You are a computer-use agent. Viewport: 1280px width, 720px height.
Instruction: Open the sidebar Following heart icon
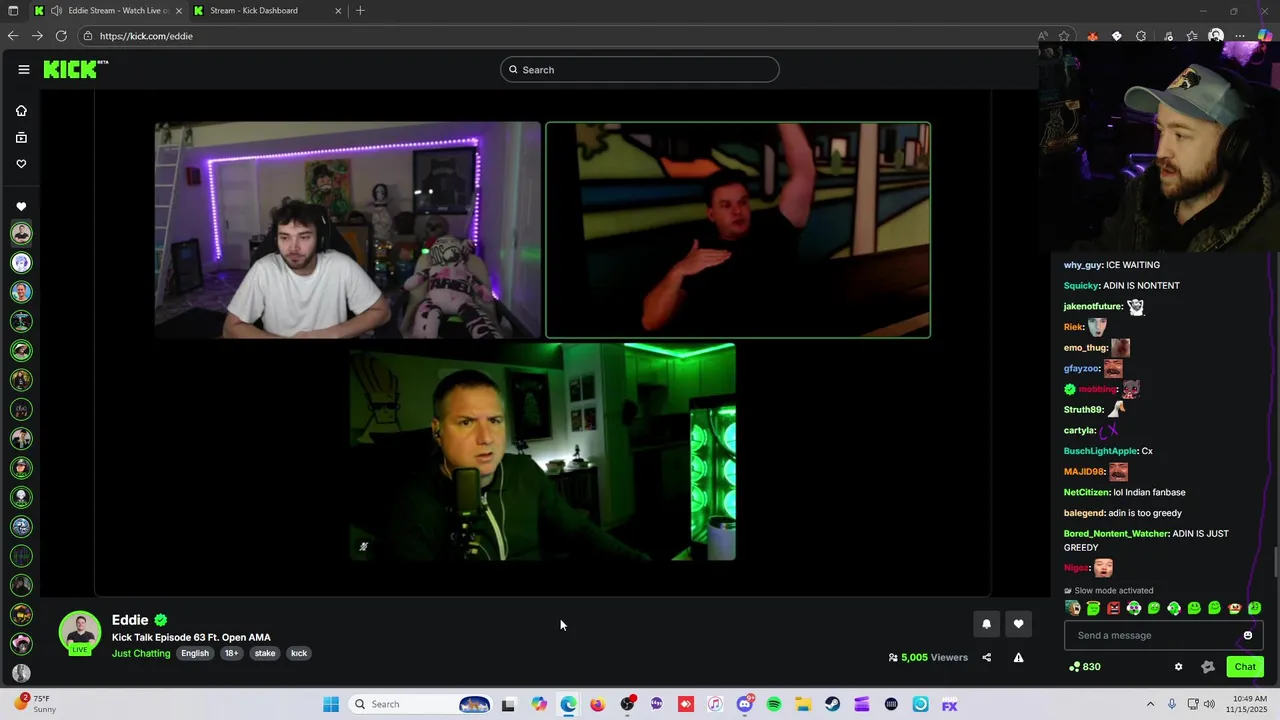coord(21,163)
